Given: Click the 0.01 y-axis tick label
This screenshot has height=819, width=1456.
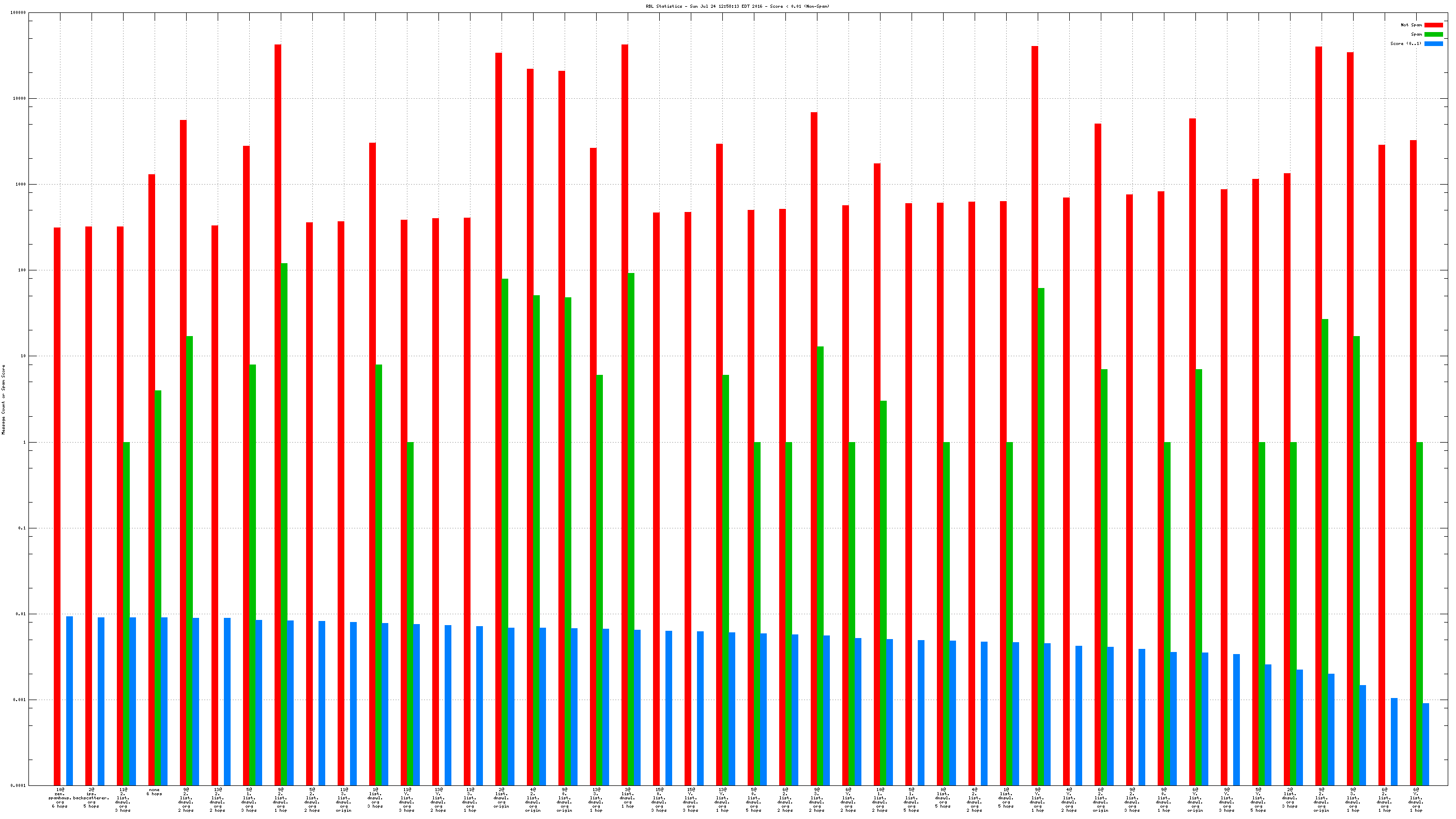Looking at the screenshot, I should coord(20,614).
